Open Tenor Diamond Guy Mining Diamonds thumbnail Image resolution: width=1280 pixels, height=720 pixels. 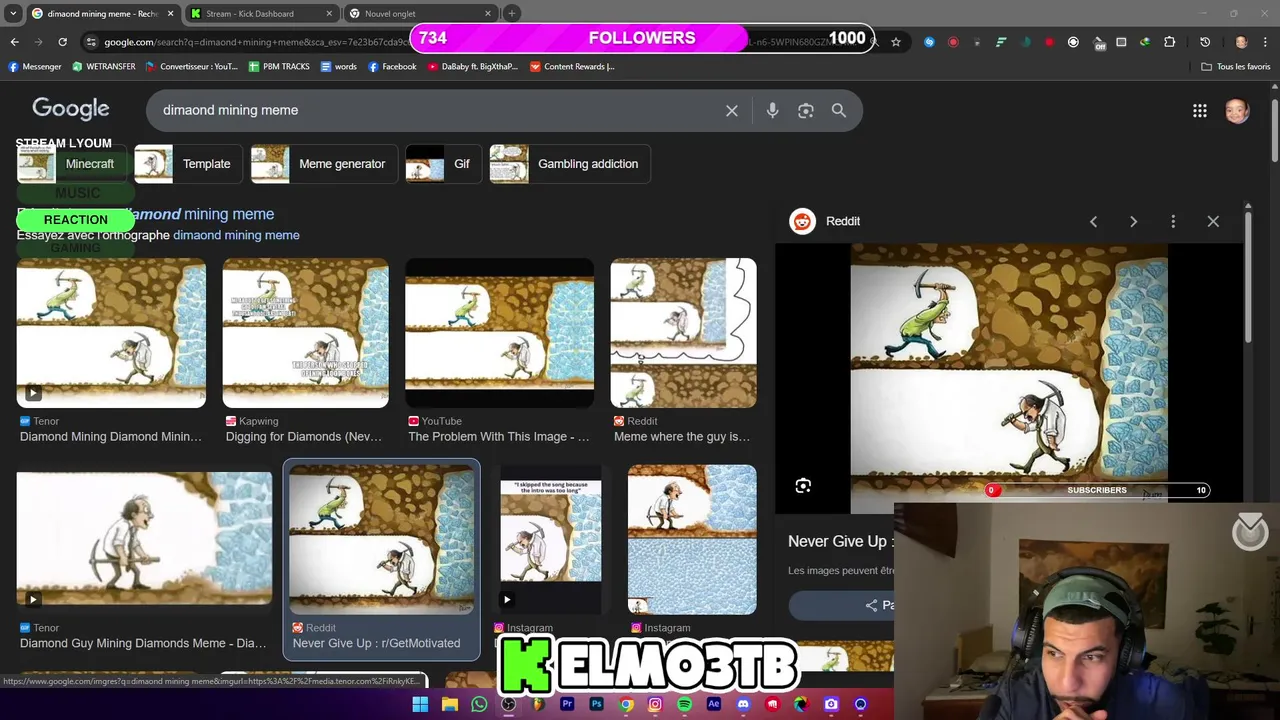(x=144, y=539)
